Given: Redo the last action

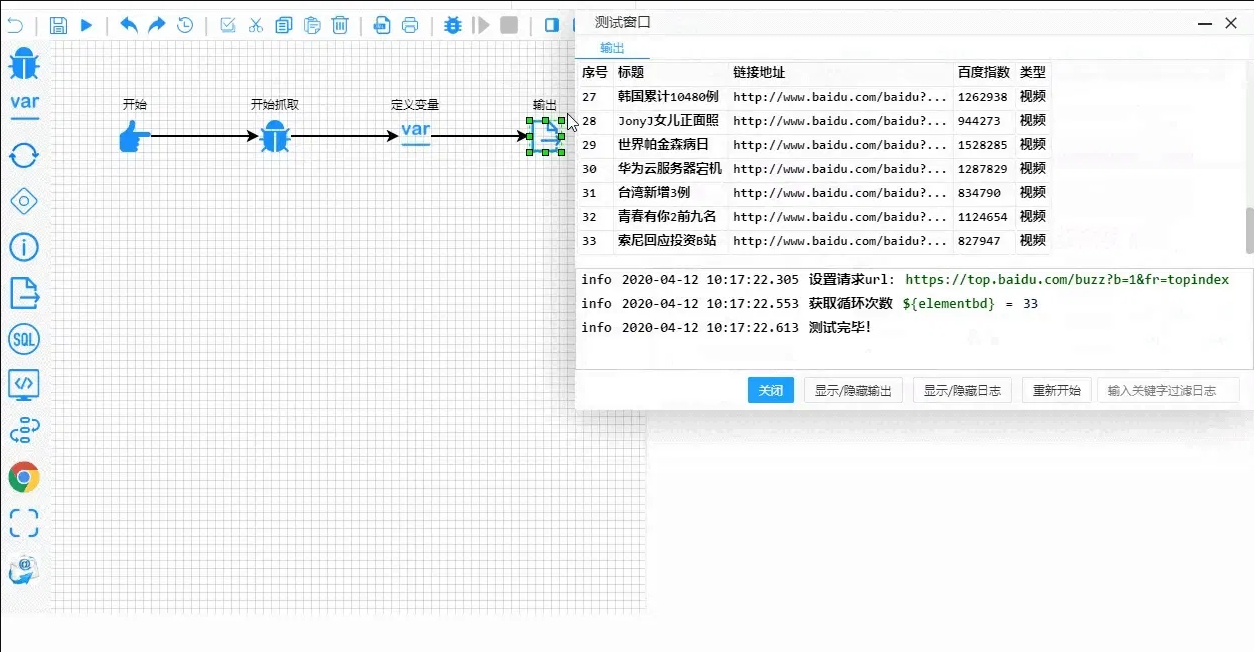Looking at the screenshot, I should point(157,25).
